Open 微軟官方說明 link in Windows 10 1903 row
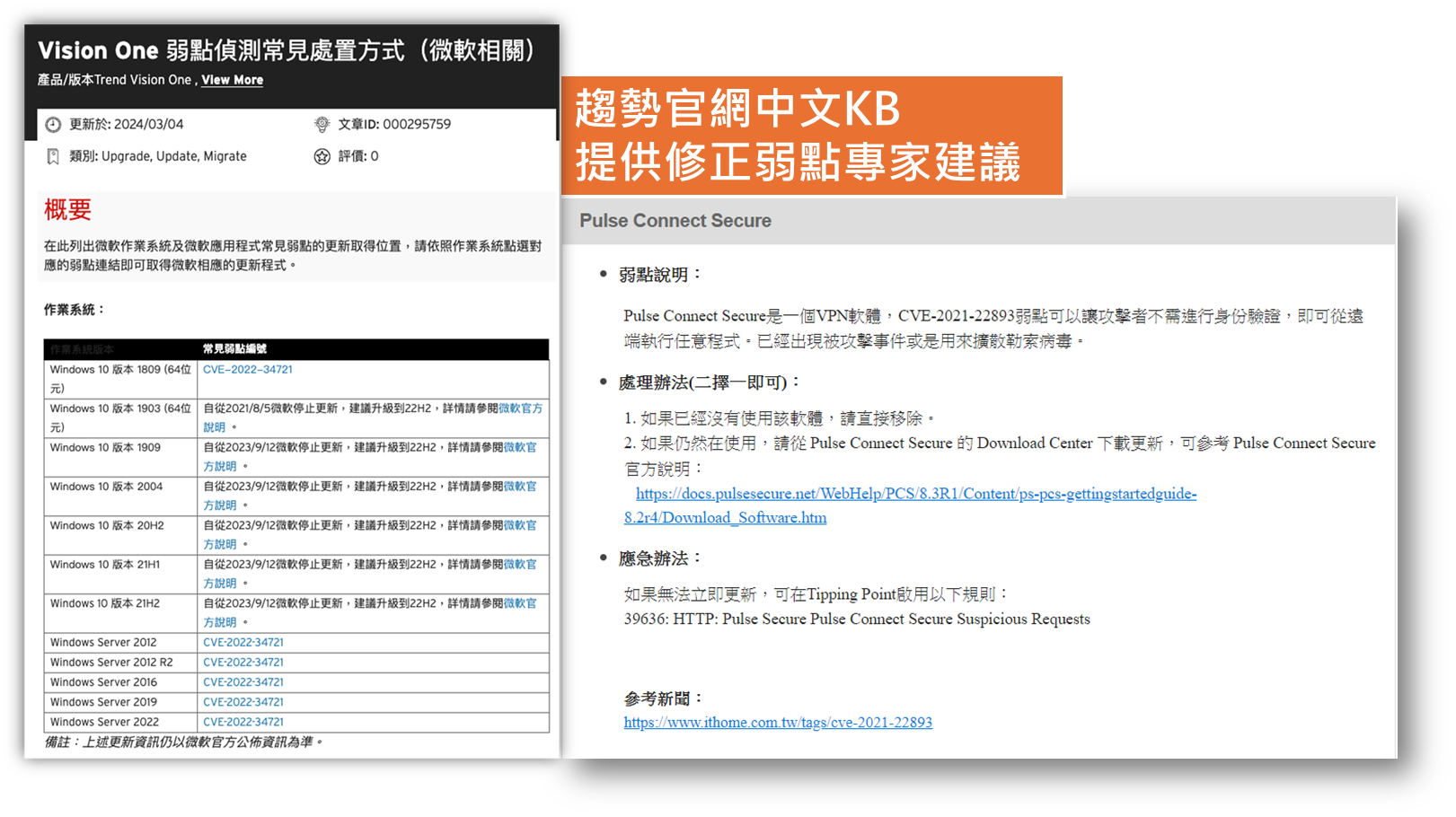The width and height of the screenshot is (1456, 817). point(520,408)
